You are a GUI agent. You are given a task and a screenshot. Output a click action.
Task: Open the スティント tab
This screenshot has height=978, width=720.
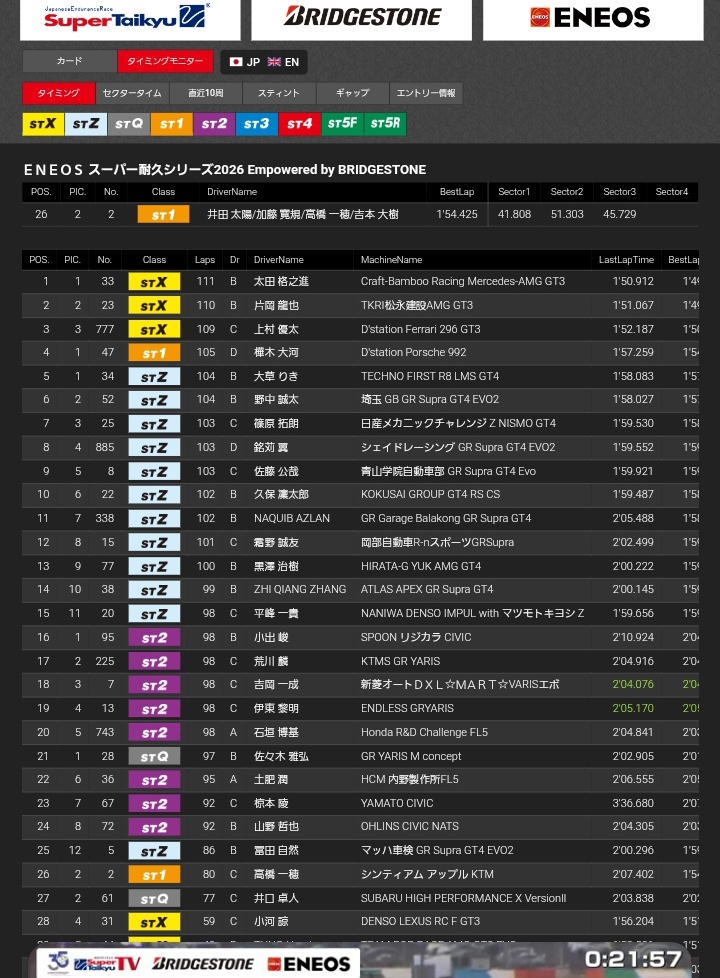[x=279, y=93]
